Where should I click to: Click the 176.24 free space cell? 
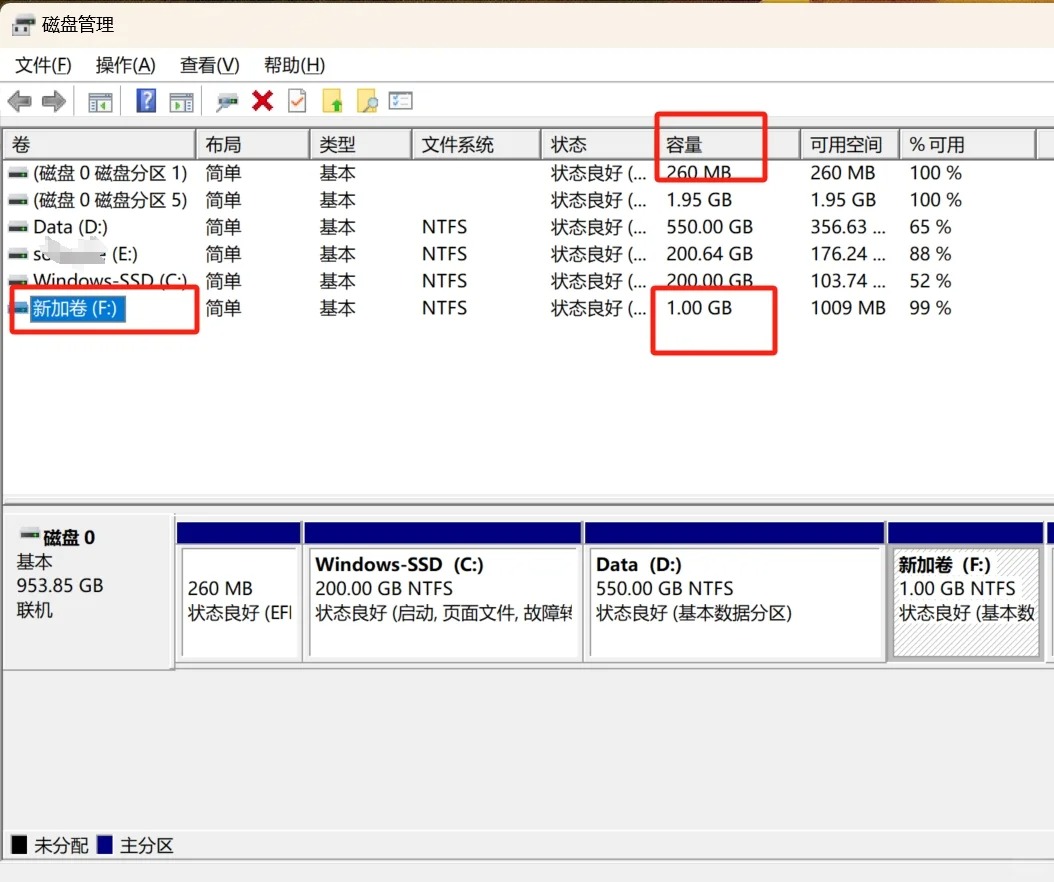(x=848, y=254)
